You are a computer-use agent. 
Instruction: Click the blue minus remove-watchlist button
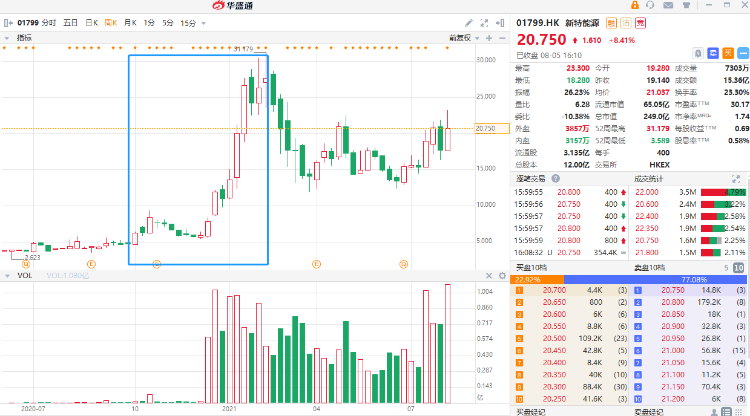[743, 53]
